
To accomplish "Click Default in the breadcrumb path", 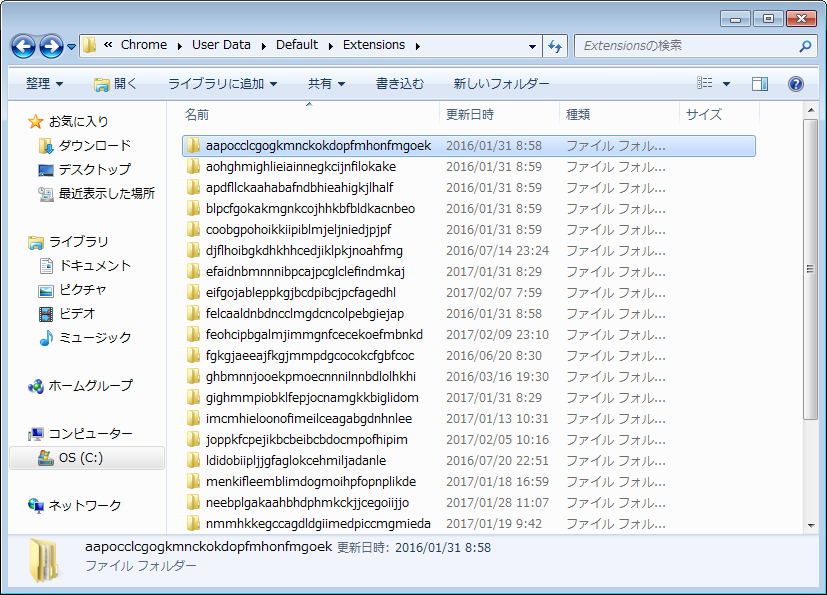I will (x=297, y=45).
